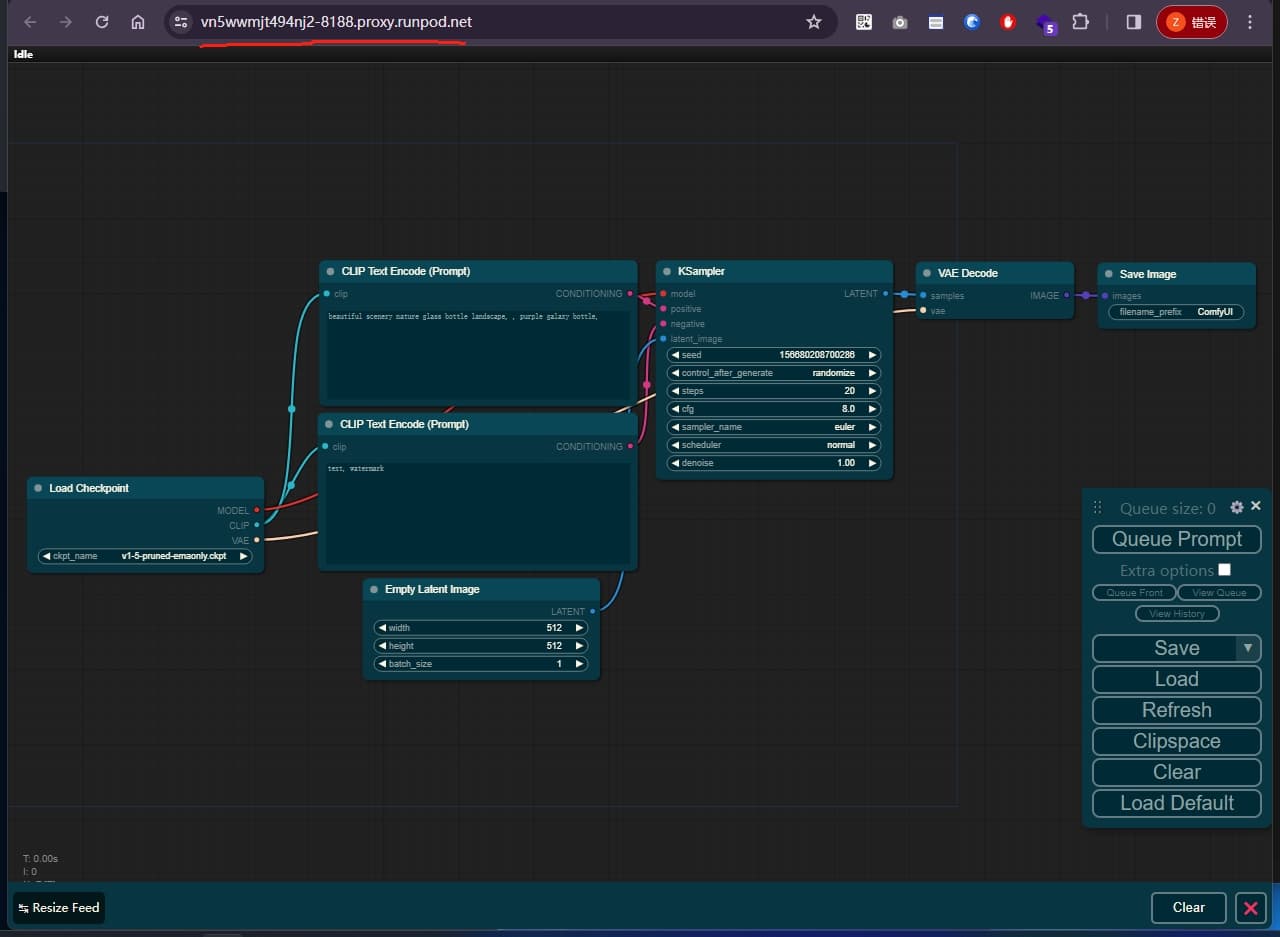The image size is (1280, 937).
Task: Click VAE Decode samples input port
Action: point(923,295)
